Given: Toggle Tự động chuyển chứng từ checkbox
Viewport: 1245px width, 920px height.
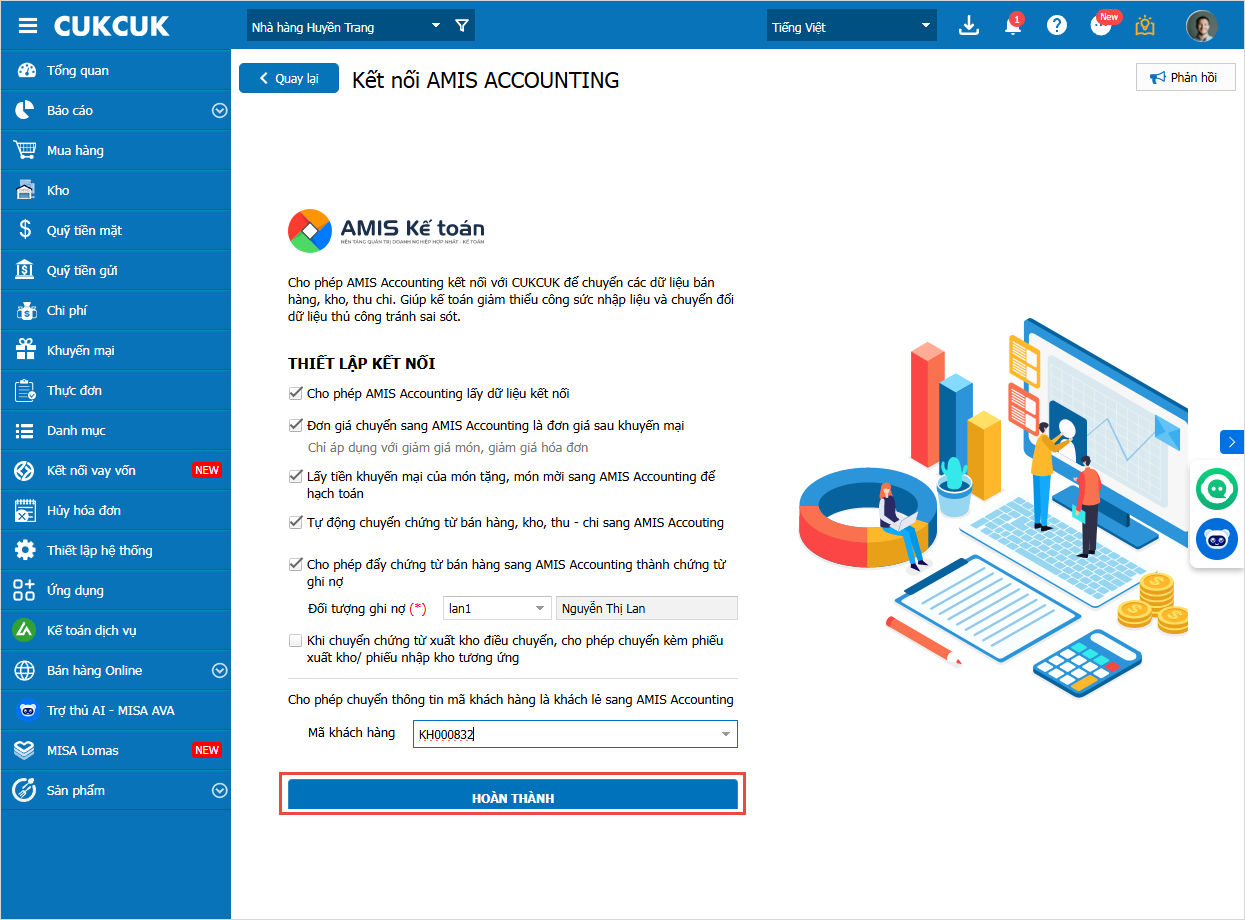Looking at the screenshot, I should click(x=295, y=522).
